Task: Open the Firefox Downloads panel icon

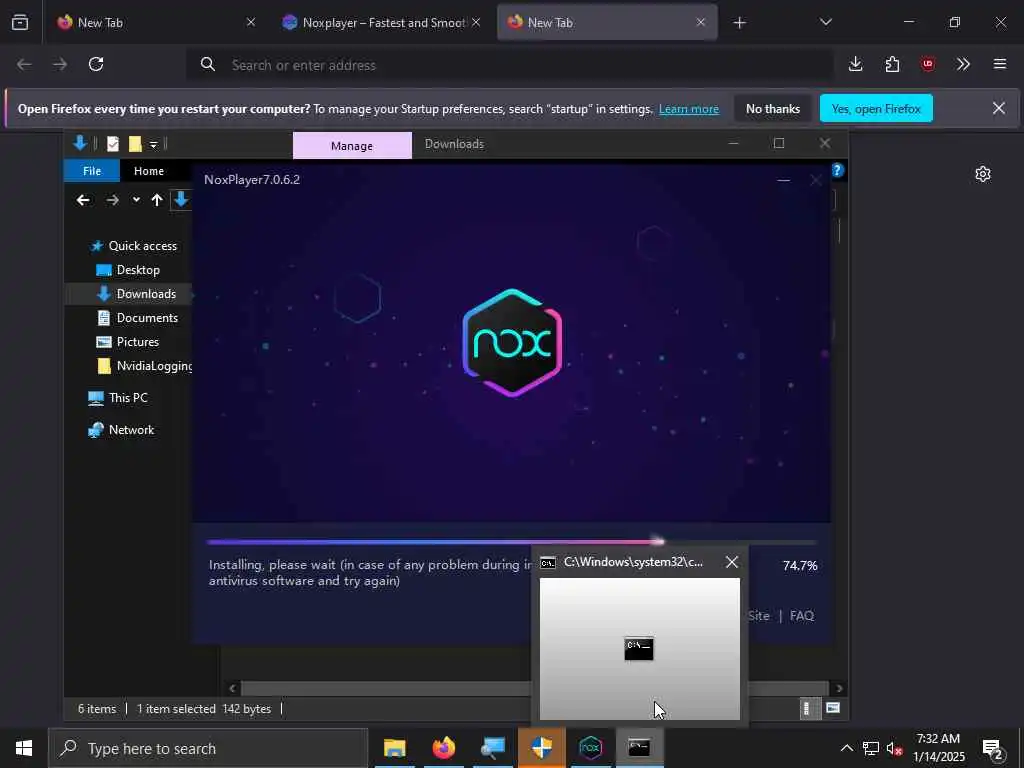Action: 856,64
